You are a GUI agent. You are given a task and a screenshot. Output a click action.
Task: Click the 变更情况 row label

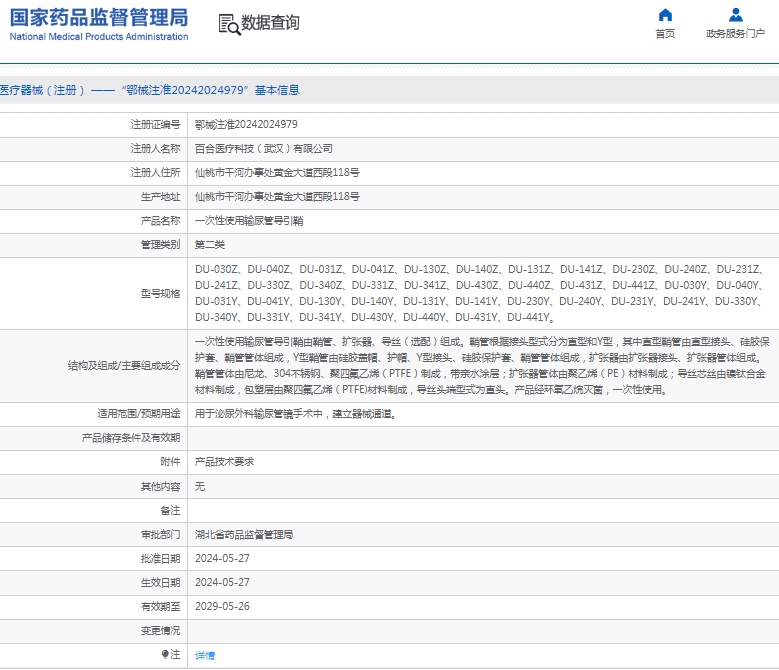160,631
